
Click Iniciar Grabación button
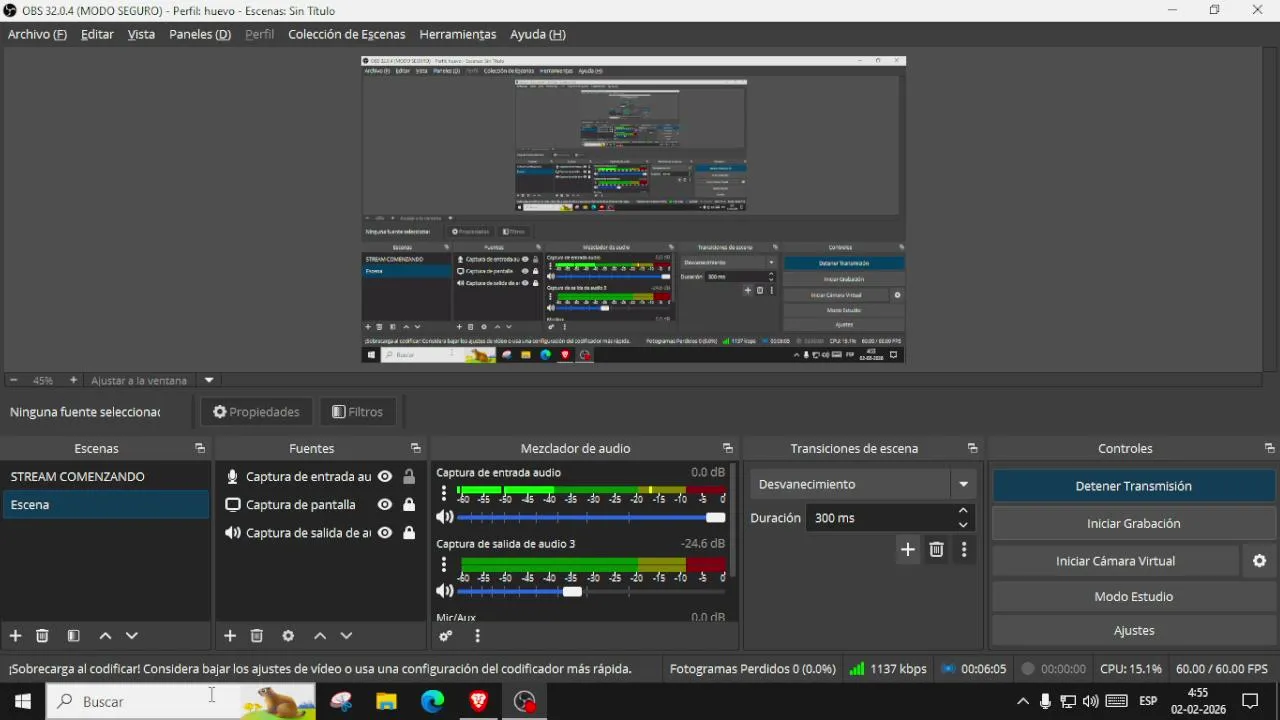coord(1133,523)
